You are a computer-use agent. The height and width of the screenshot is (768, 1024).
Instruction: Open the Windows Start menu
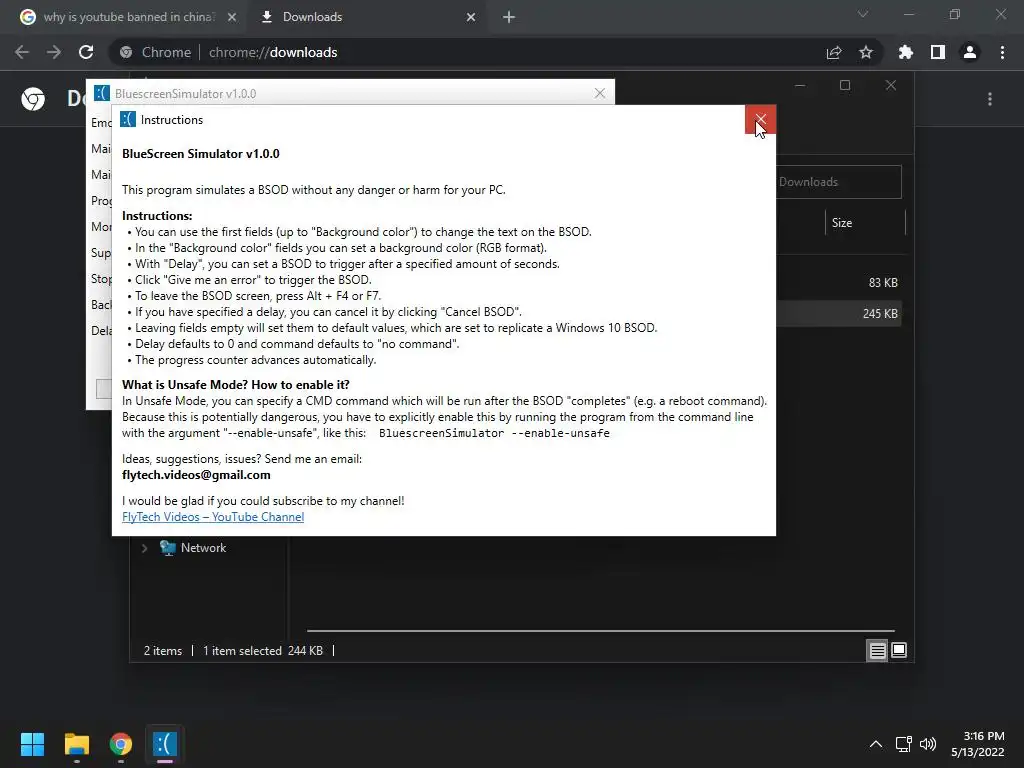click(32, 744)
